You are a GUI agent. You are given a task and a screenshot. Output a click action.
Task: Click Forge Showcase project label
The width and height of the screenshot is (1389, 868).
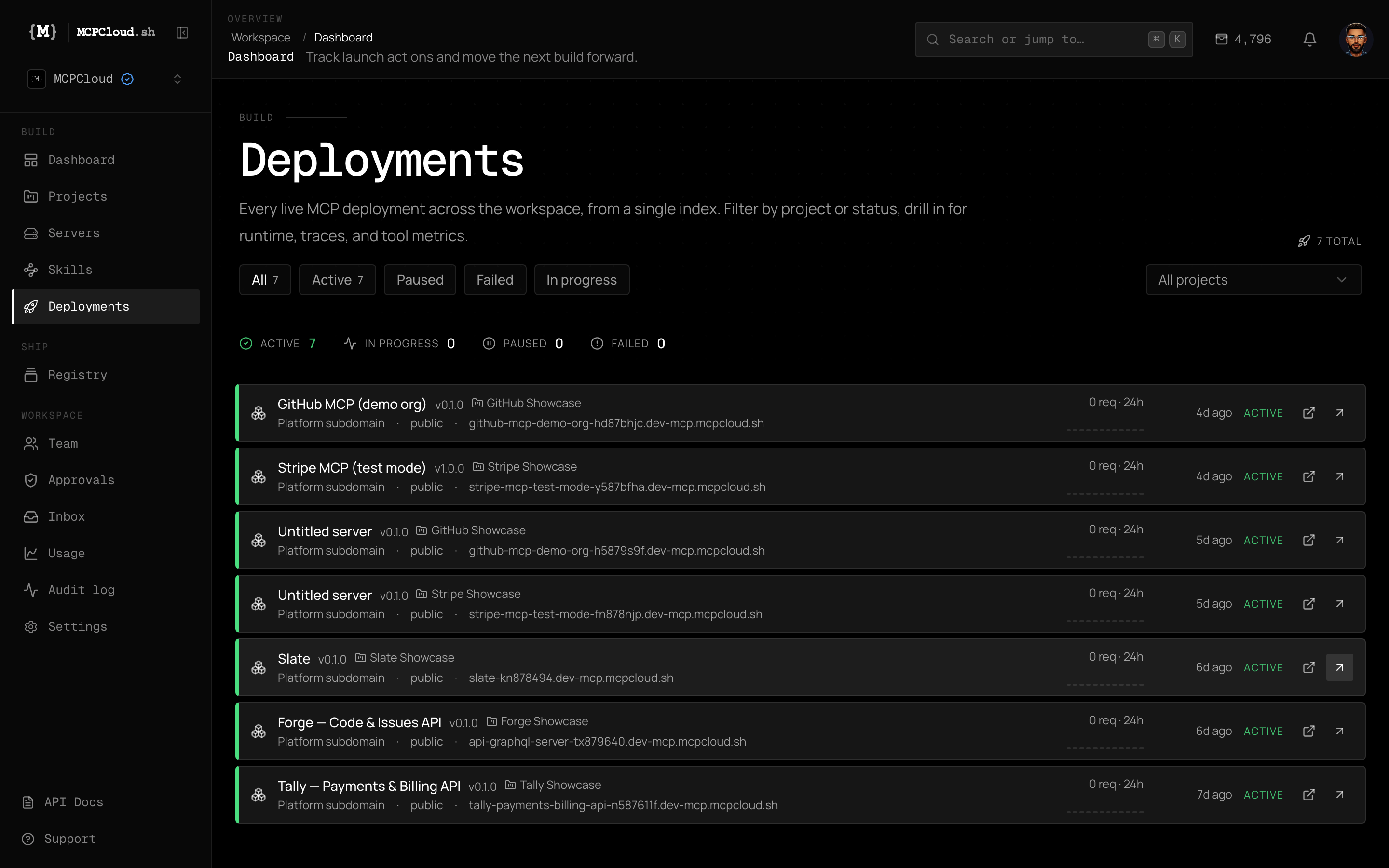coord(537,721)
